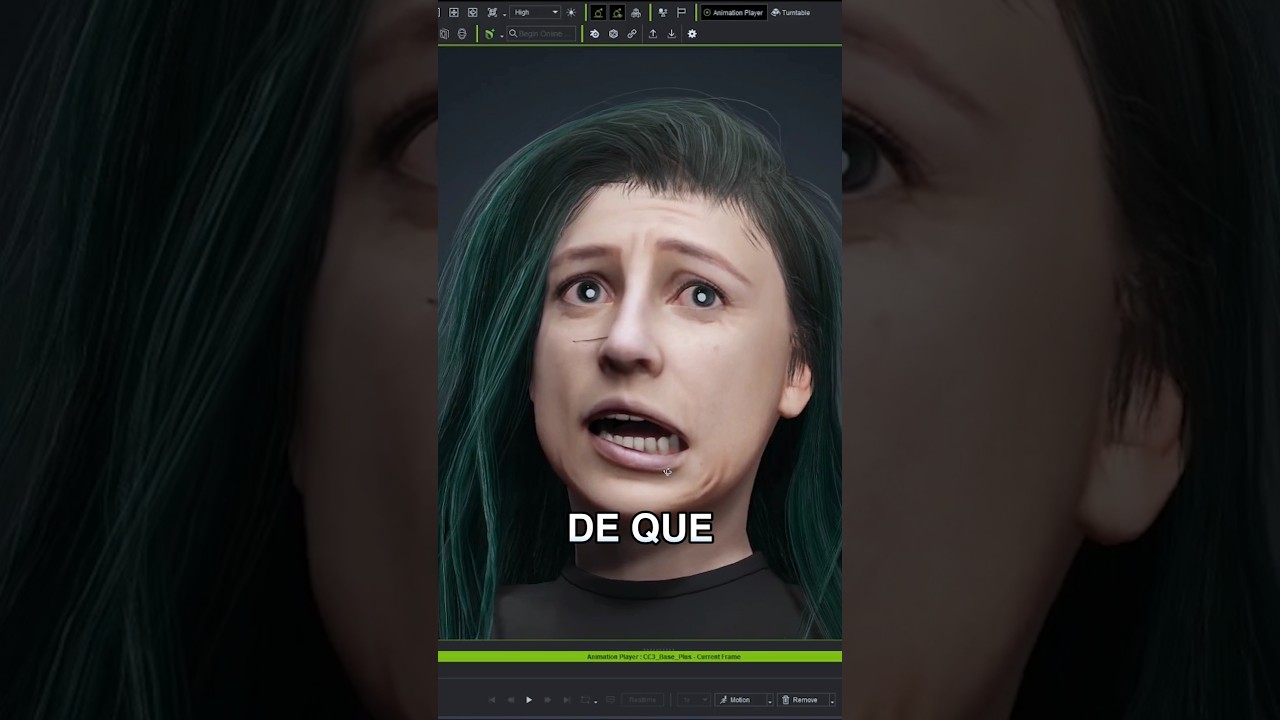The width and height of the screenshot is (1280, 720).
Task: Click the speech bubble icon in the player
Action: point(610,699)
